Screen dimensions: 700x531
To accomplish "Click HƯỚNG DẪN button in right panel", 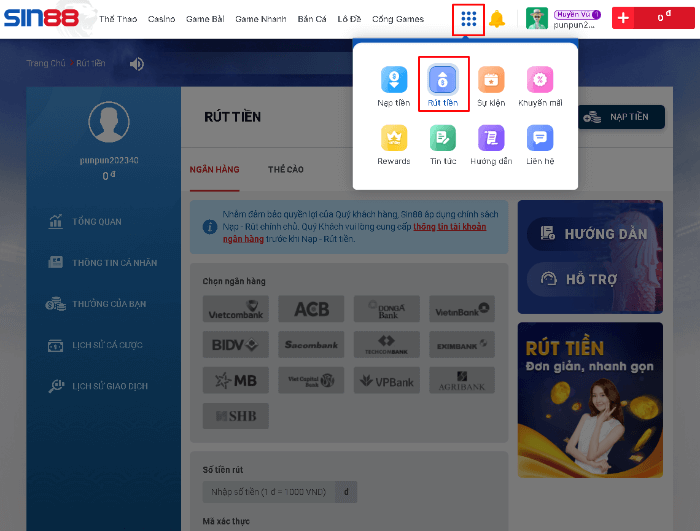I will [x=595, y=234].
